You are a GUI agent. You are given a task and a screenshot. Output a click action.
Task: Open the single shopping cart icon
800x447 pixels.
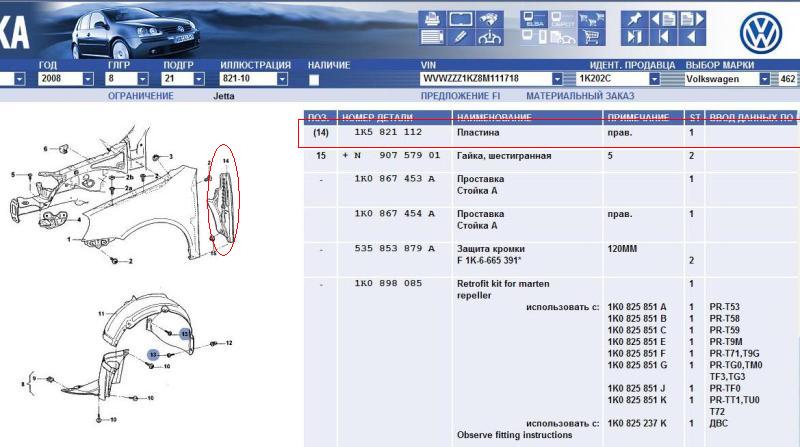(591, 37)
